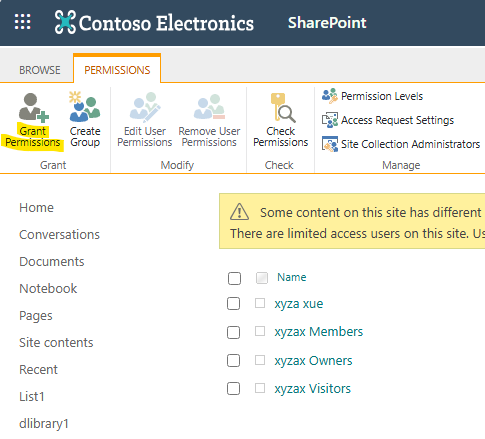Select the xyzax Members checkbox

click(233, 332)
